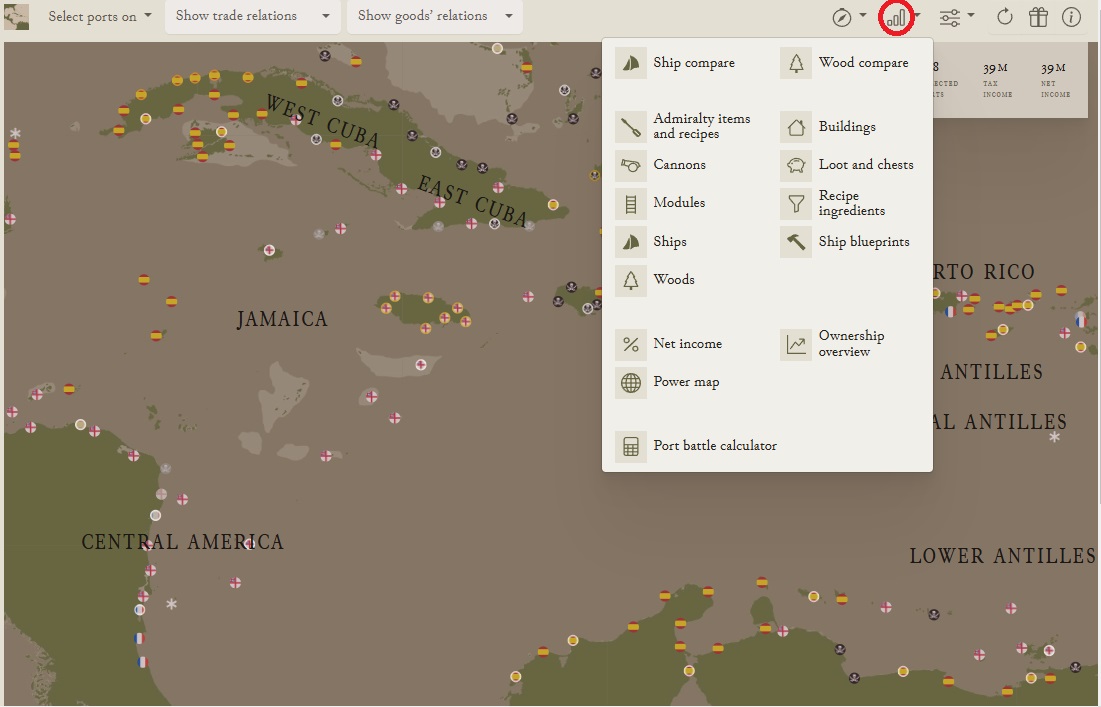The width and height of the screenshot is (1101, 707).
Task: Open the Wood compare tool
Action: click(x=863, y=62)
